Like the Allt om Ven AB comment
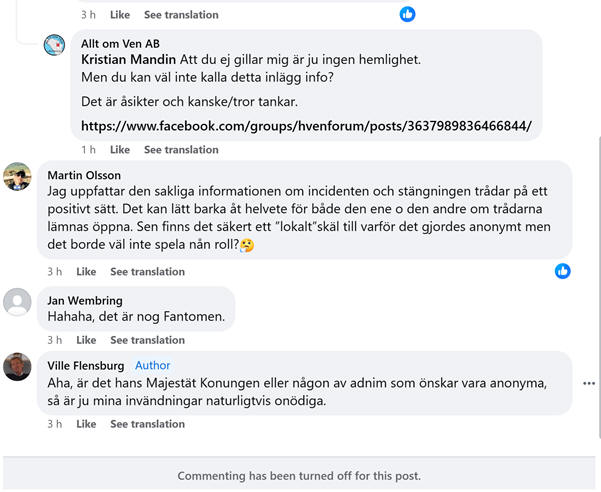The height and width of the screenshot is (492, 601). click(120, 149)
